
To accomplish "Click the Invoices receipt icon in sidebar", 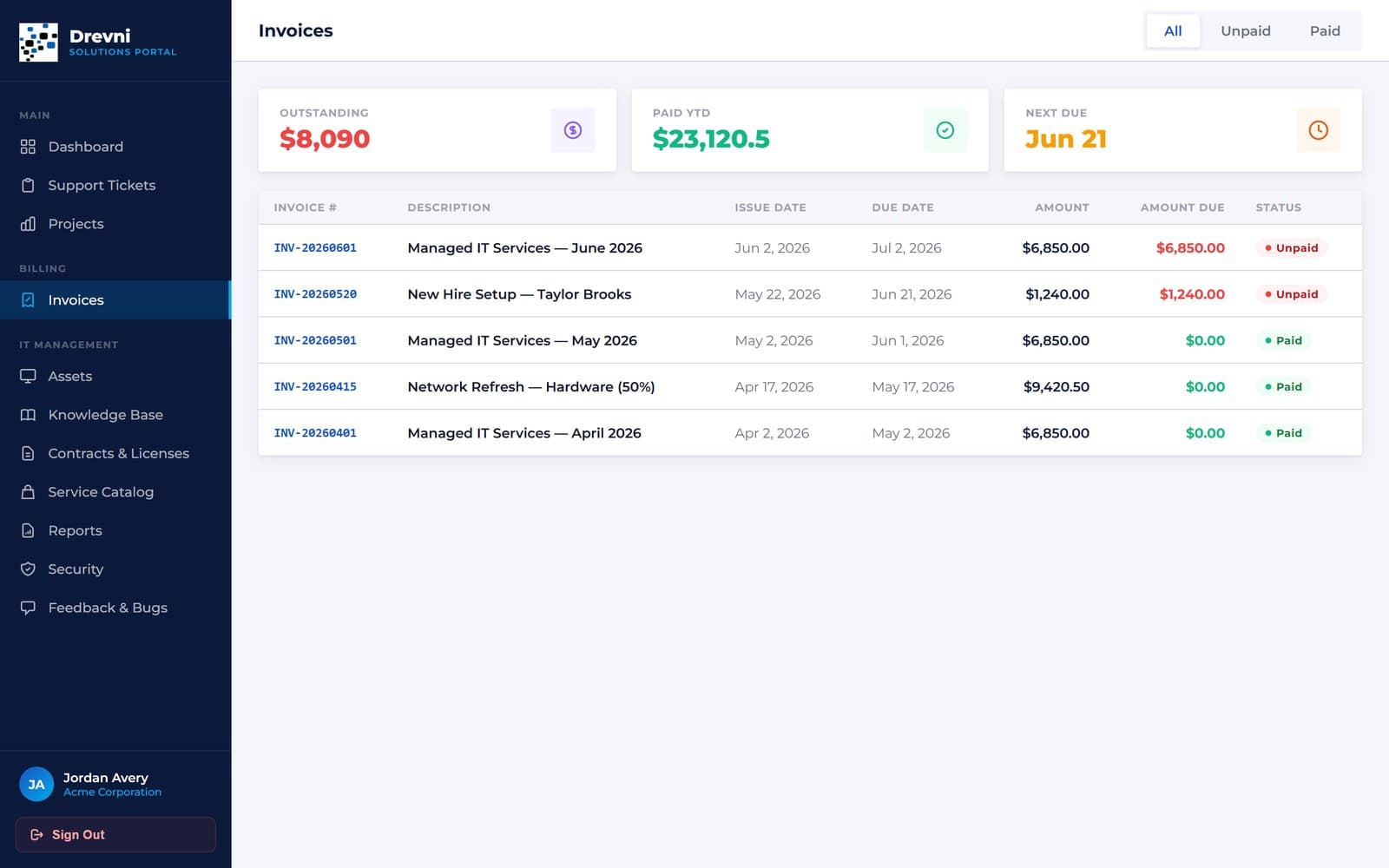I will (x=28, y=300).
